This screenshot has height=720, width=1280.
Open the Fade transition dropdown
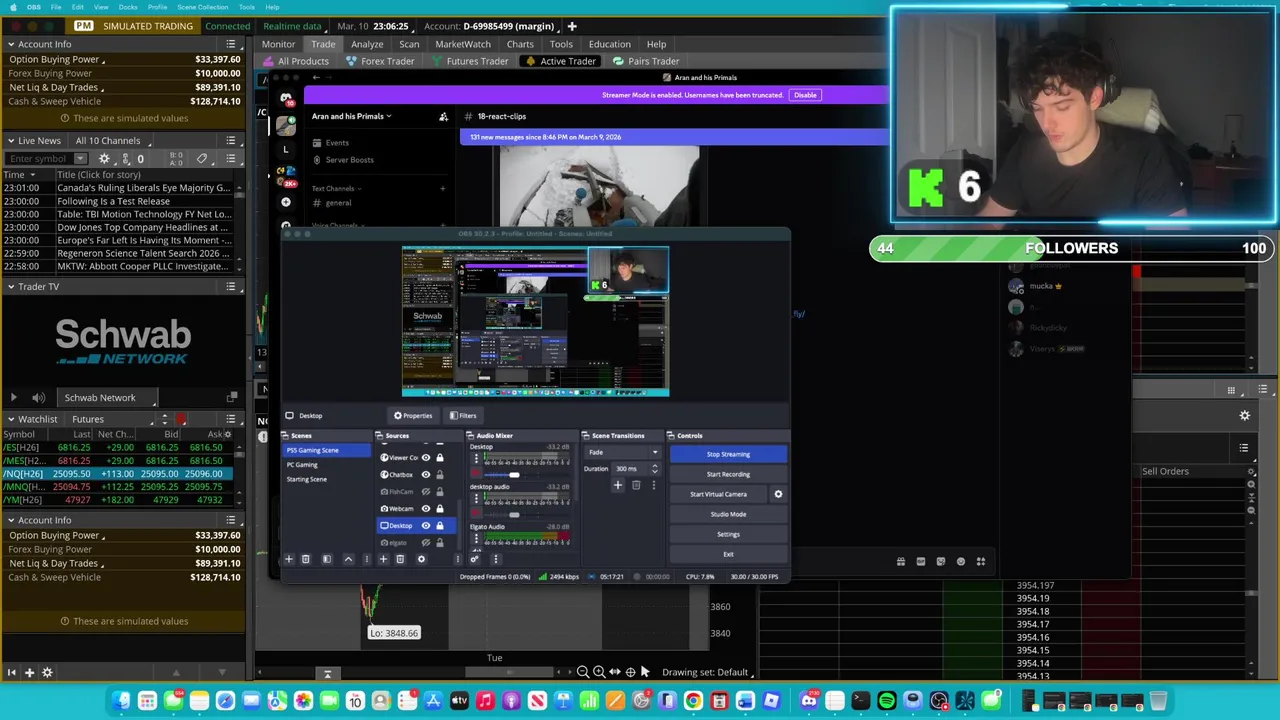623,452
